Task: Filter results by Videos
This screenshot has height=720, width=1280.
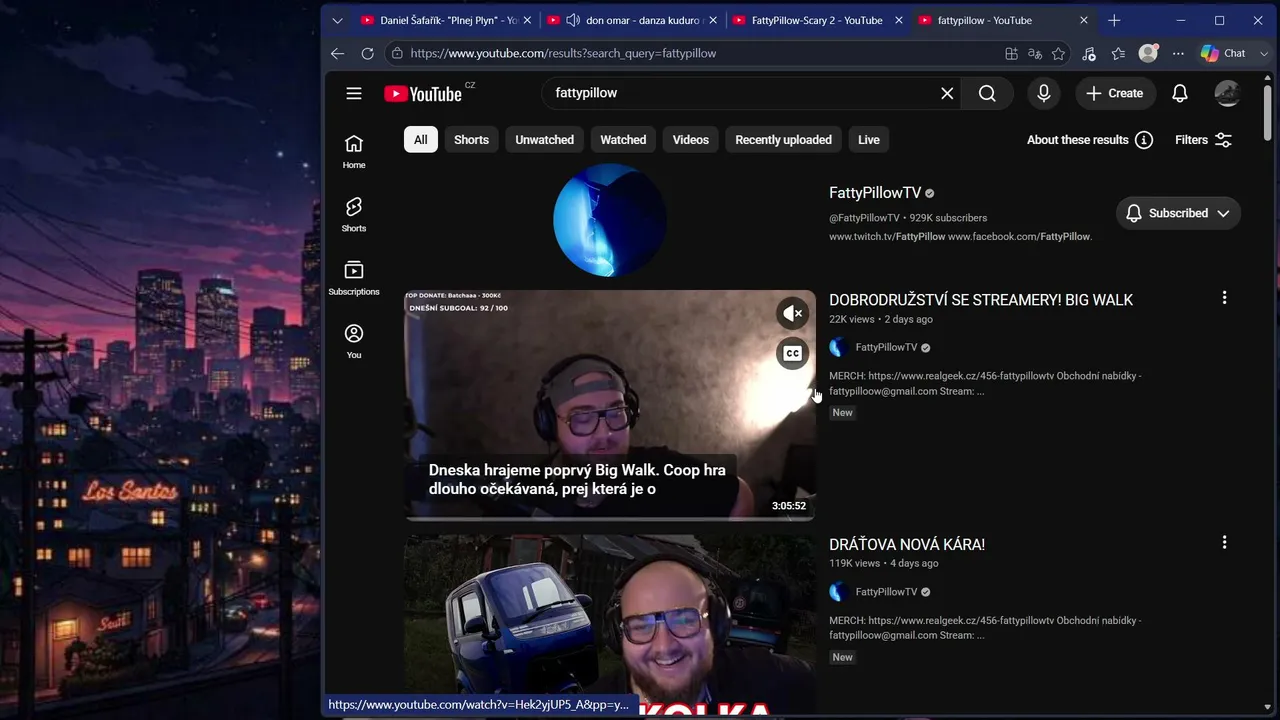Action: click(x=690, y=140)
